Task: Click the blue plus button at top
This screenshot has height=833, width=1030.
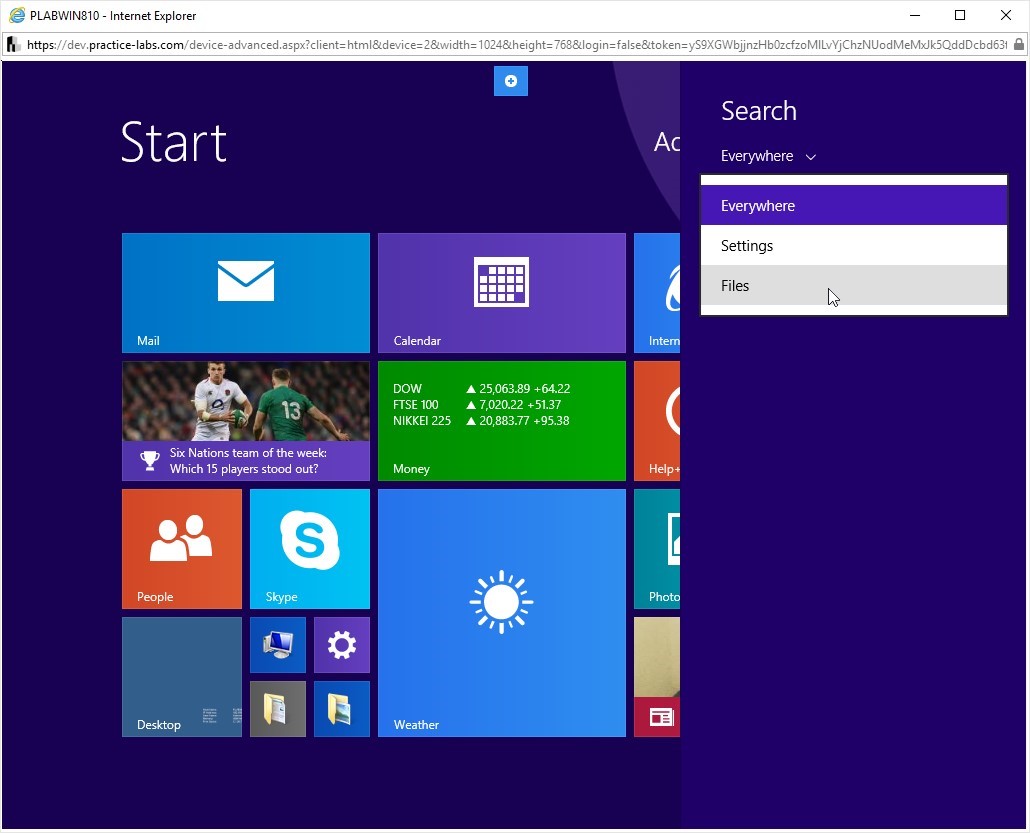Action: click(x=511, y=81)
